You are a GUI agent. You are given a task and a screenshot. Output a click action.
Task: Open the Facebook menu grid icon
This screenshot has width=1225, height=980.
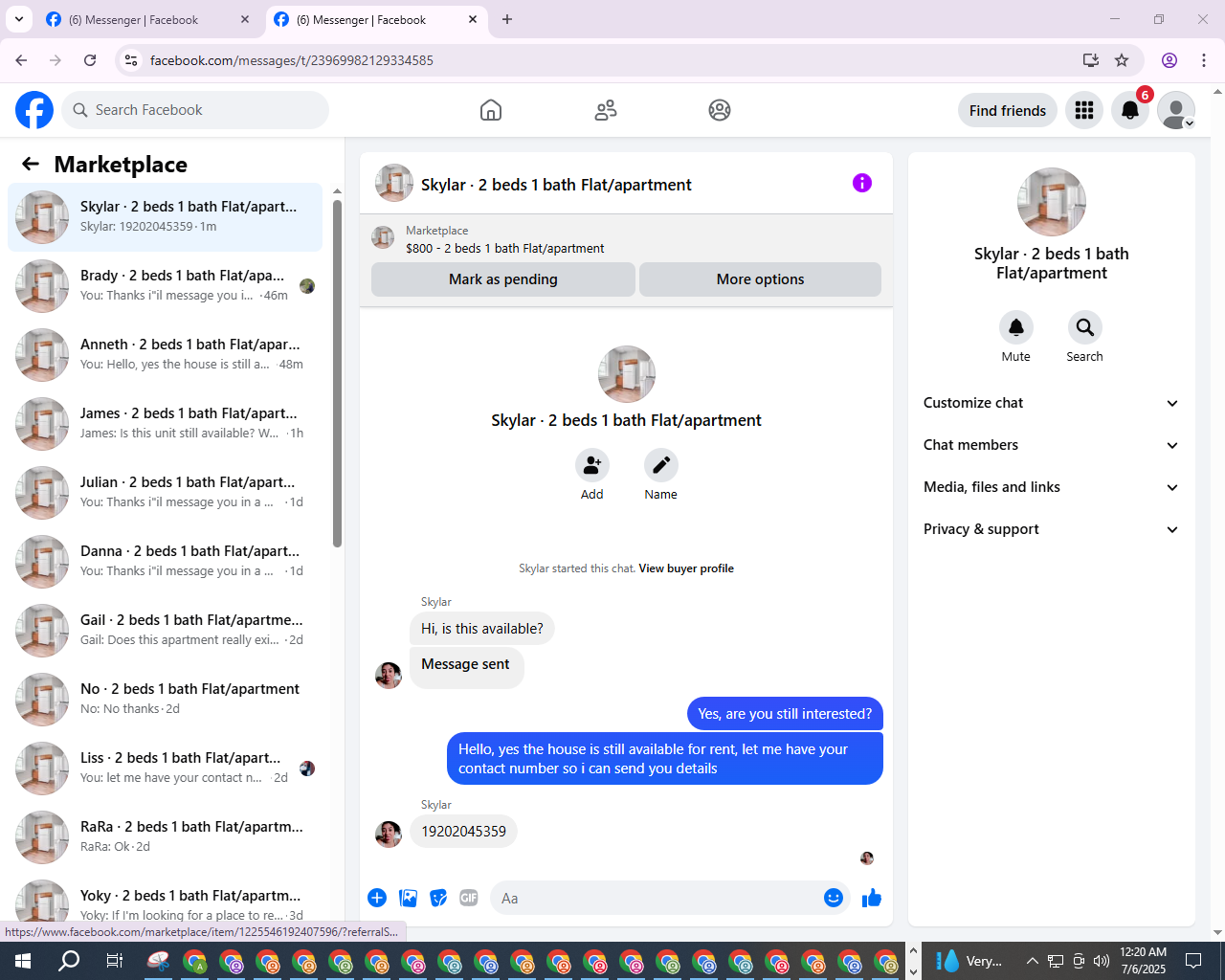point(1084,110)
